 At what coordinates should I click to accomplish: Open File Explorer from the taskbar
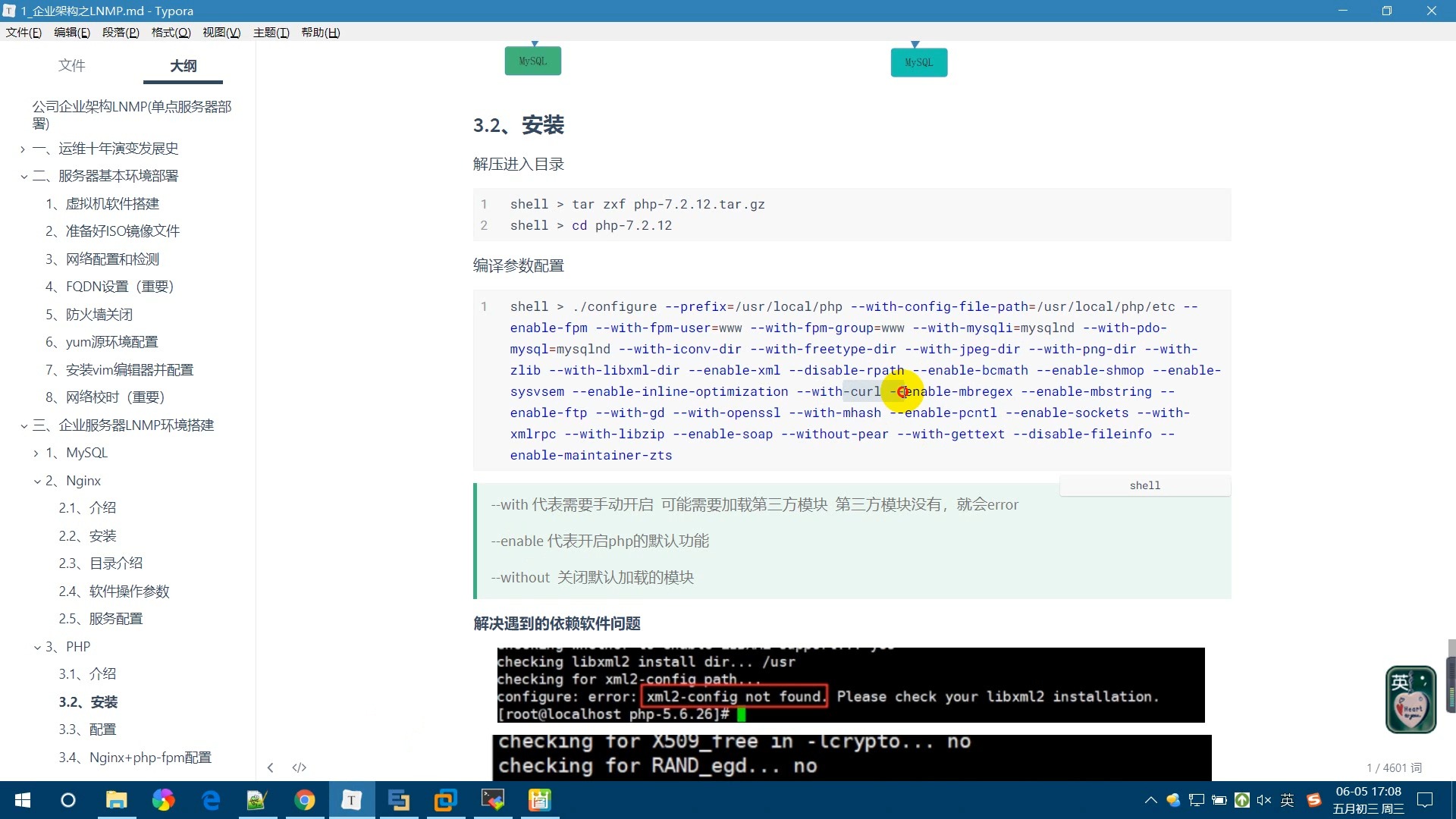pyautogui.click(x=116, y=800)
